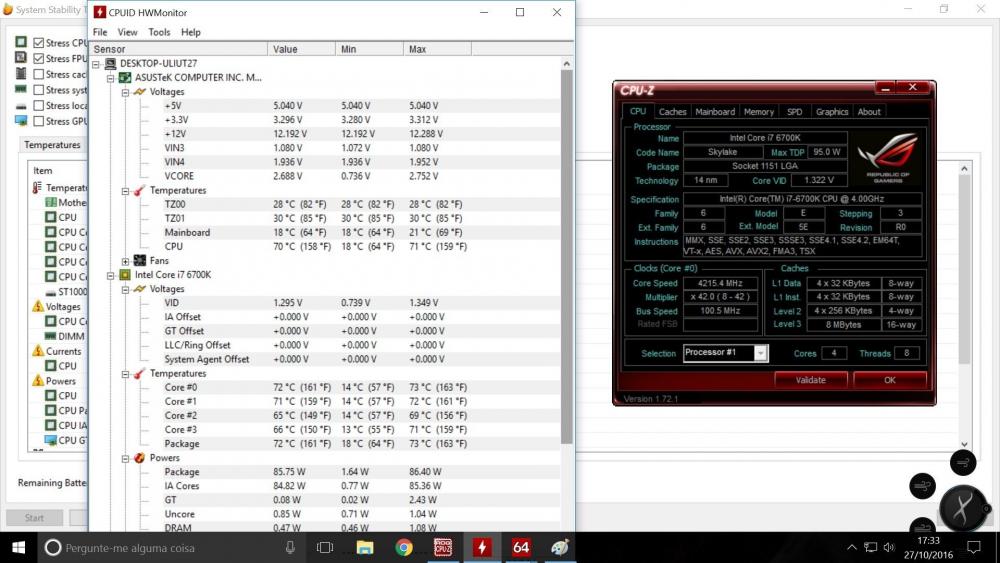Launch Google Chrome from the taskbar
This screenshot has width=1000, height=563.
point(404,547)
